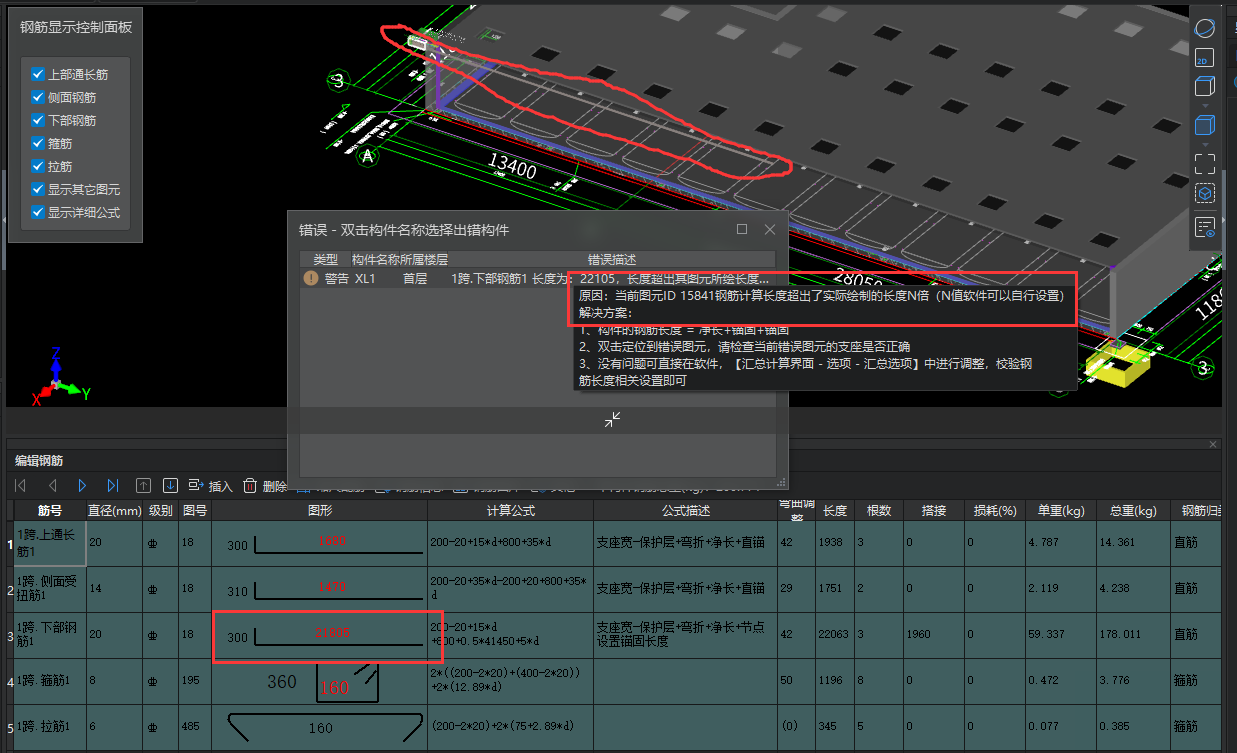Click the 编辑钢筋 panel title

(x=39, y=461)
